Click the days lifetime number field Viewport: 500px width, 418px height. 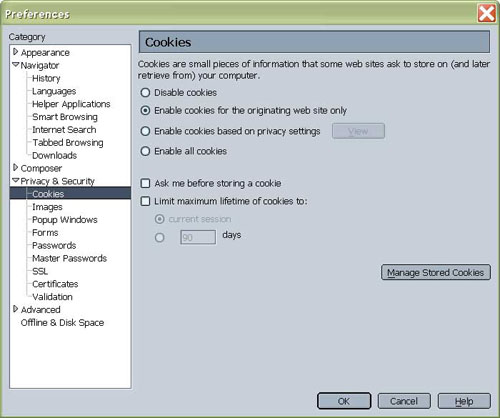click(198, 237)
